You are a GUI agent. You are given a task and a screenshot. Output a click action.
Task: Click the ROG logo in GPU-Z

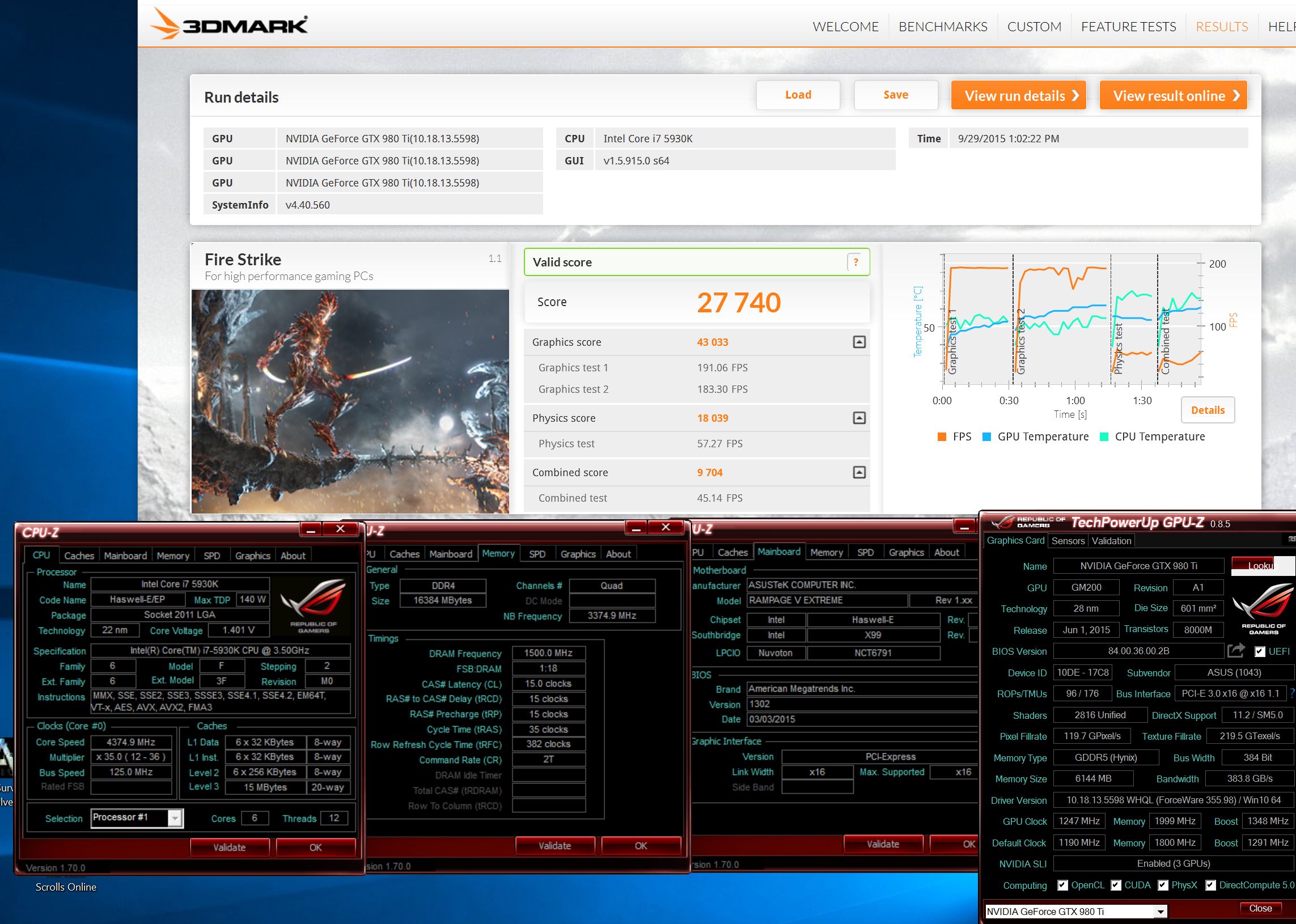(1264, 608)
